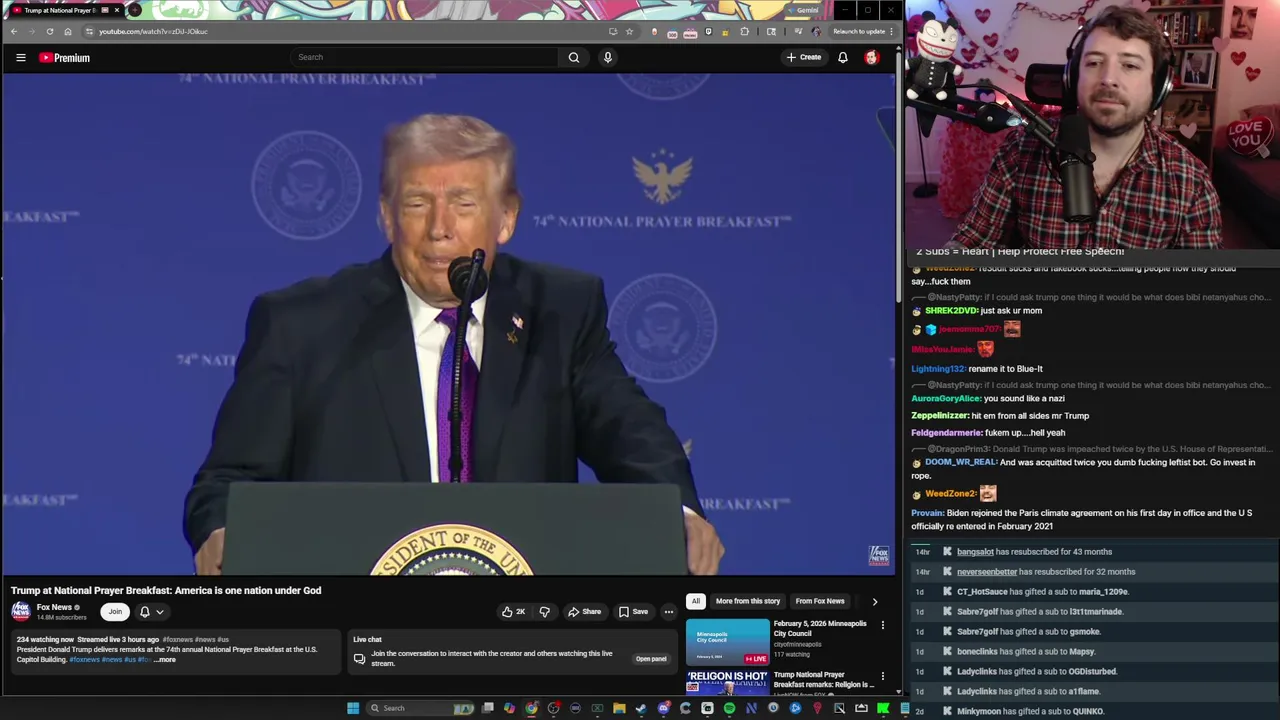
Task: Click Lightning132 chat message rename it to Blue-It
Action: coord(977,369)
